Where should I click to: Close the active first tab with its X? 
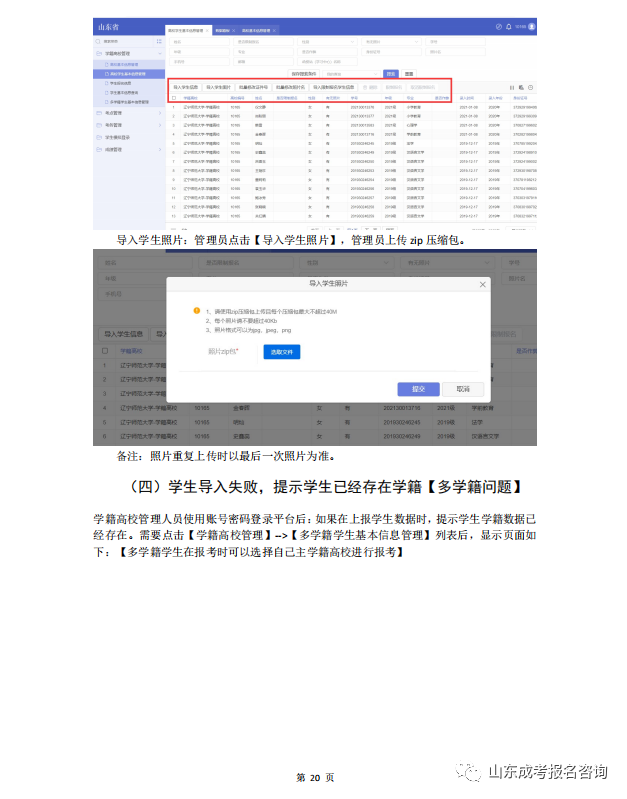207,31
